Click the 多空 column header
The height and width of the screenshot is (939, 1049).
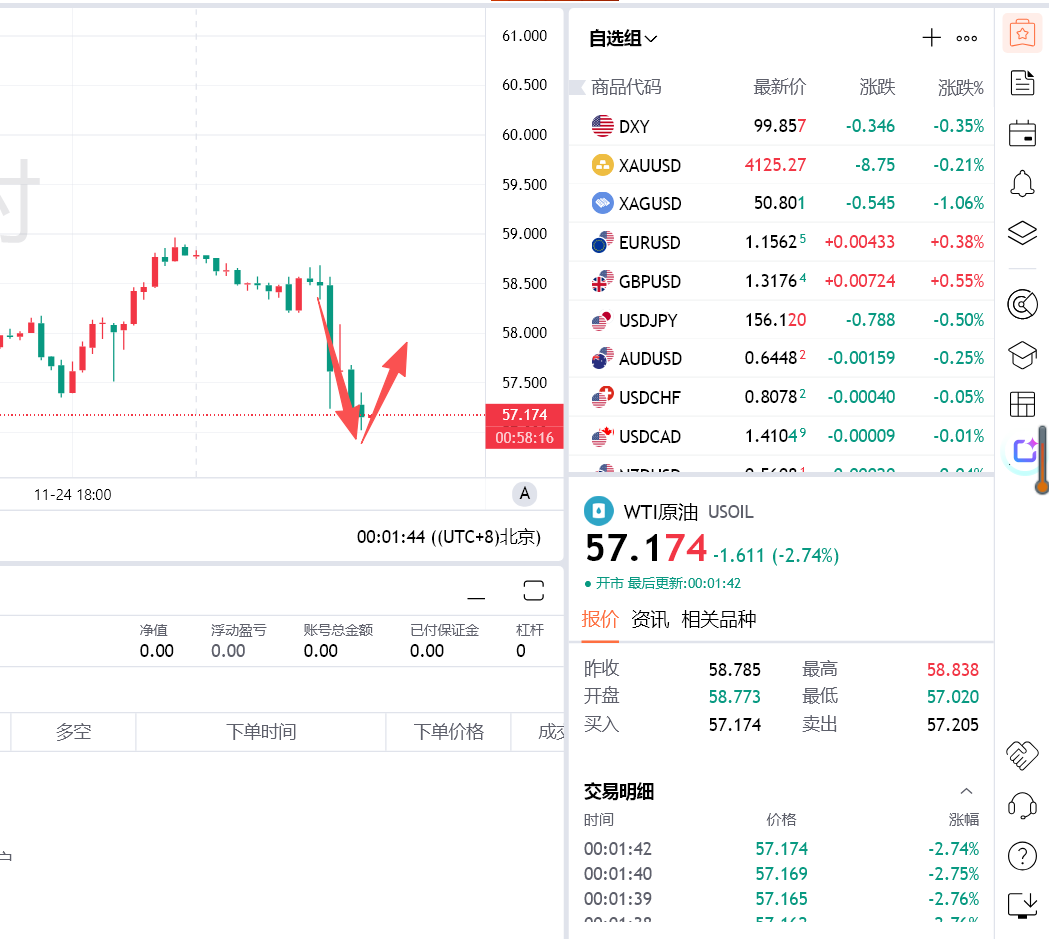[x=74, y=732]
